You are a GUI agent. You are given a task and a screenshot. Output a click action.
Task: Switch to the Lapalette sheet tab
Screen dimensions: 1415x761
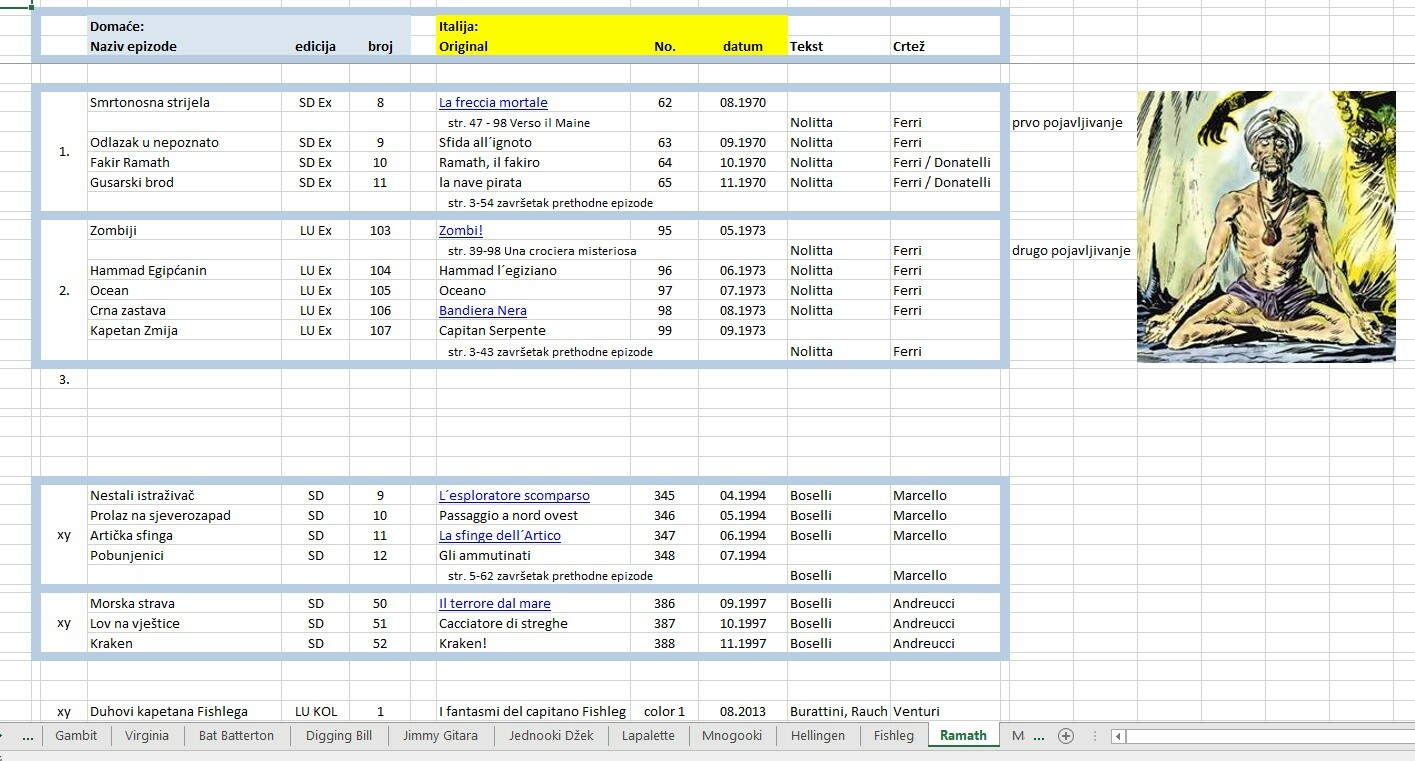click(x=648, y=735)
